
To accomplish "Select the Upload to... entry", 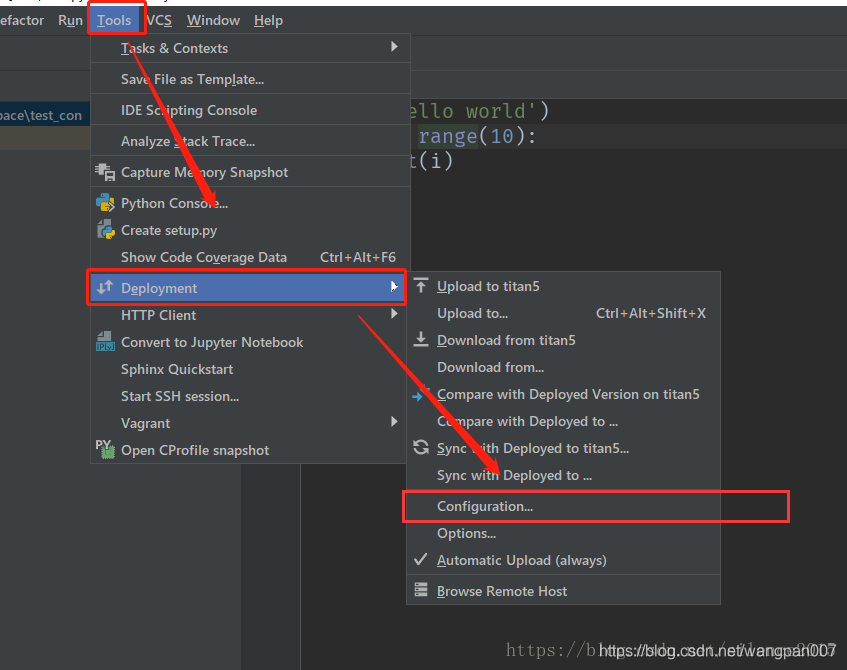I will pyautogui.click(x=563, y=313).
